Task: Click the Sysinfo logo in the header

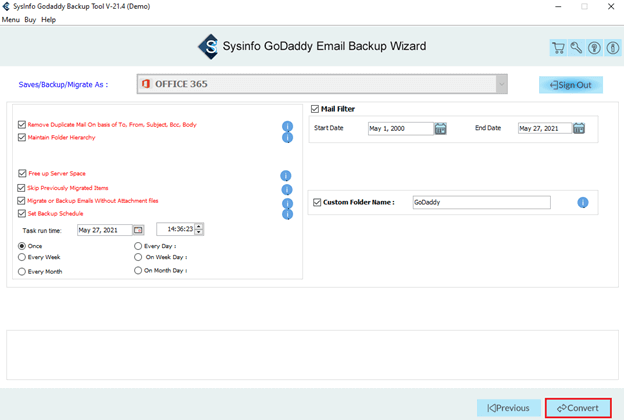Action: pos(208,47)
